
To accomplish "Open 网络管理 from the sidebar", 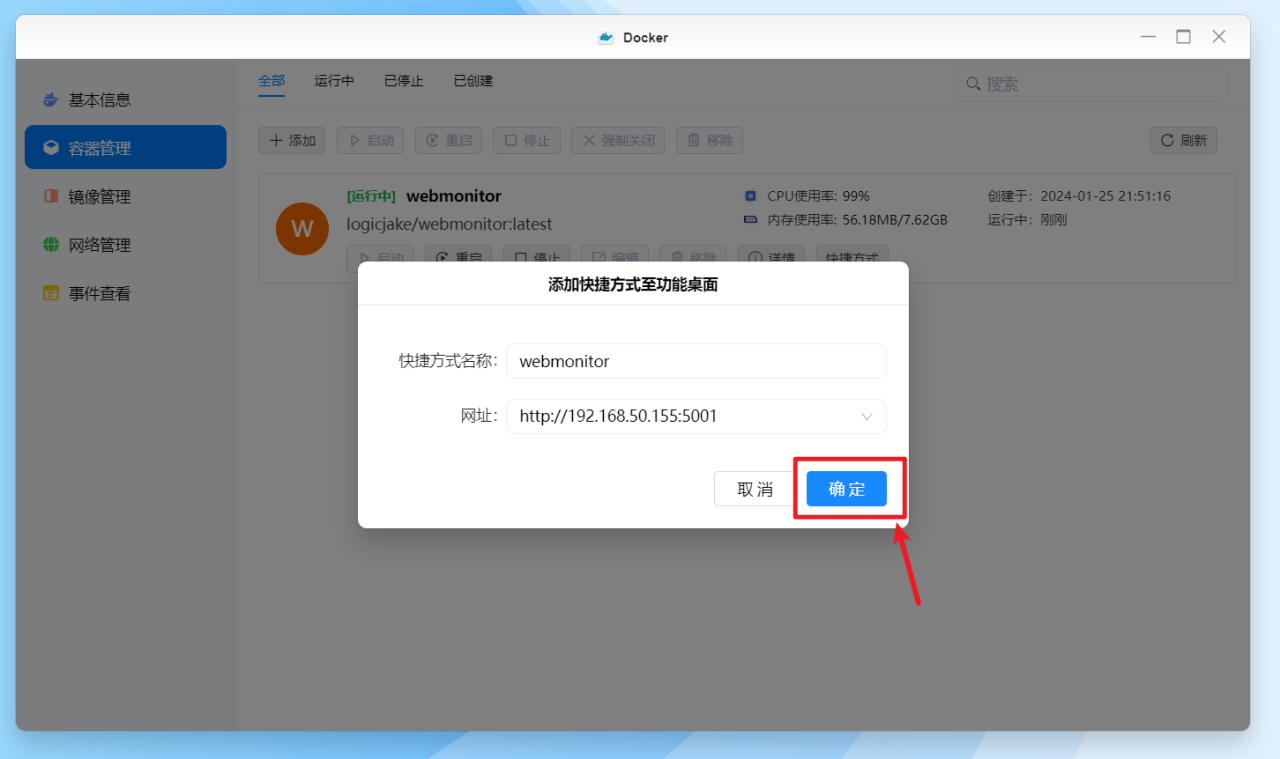I will click(98, 244).
